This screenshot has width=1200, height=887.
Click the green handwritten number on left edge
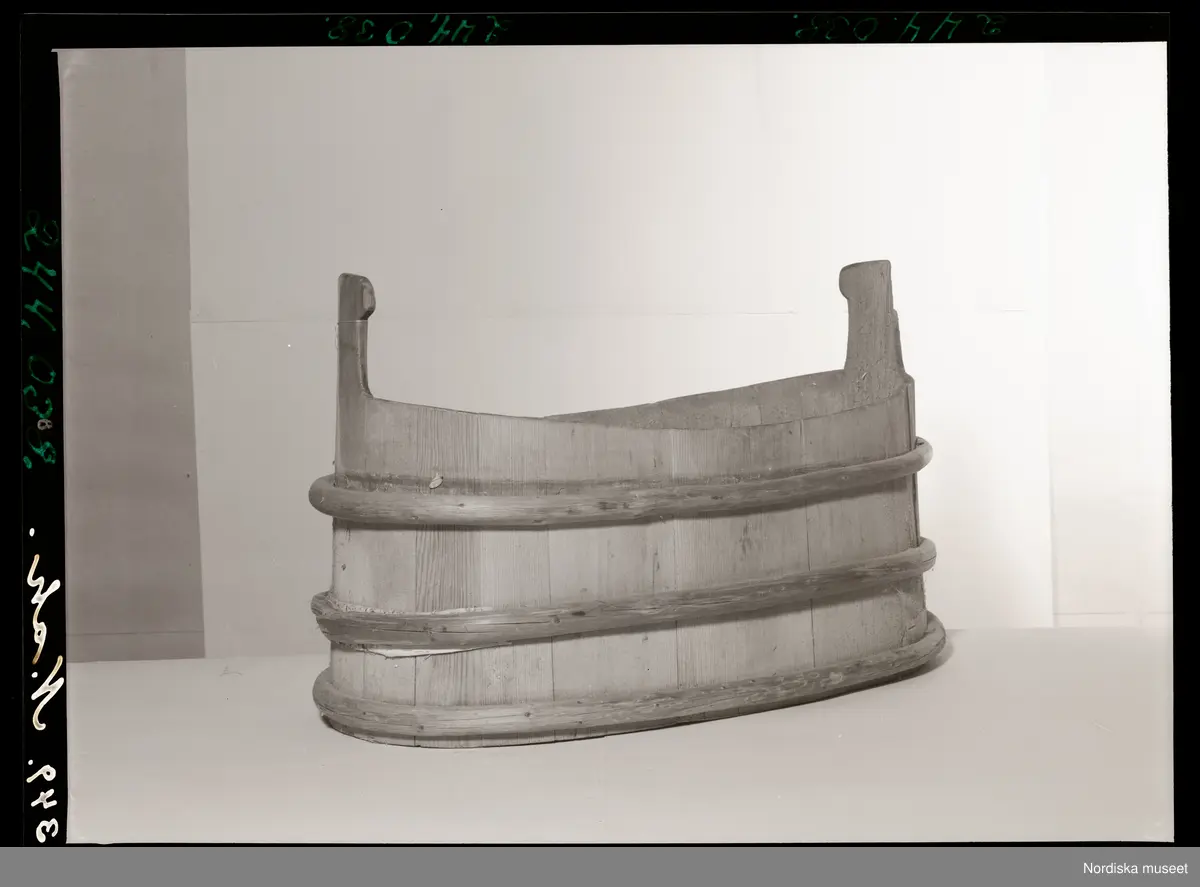[x=42, y=340]
